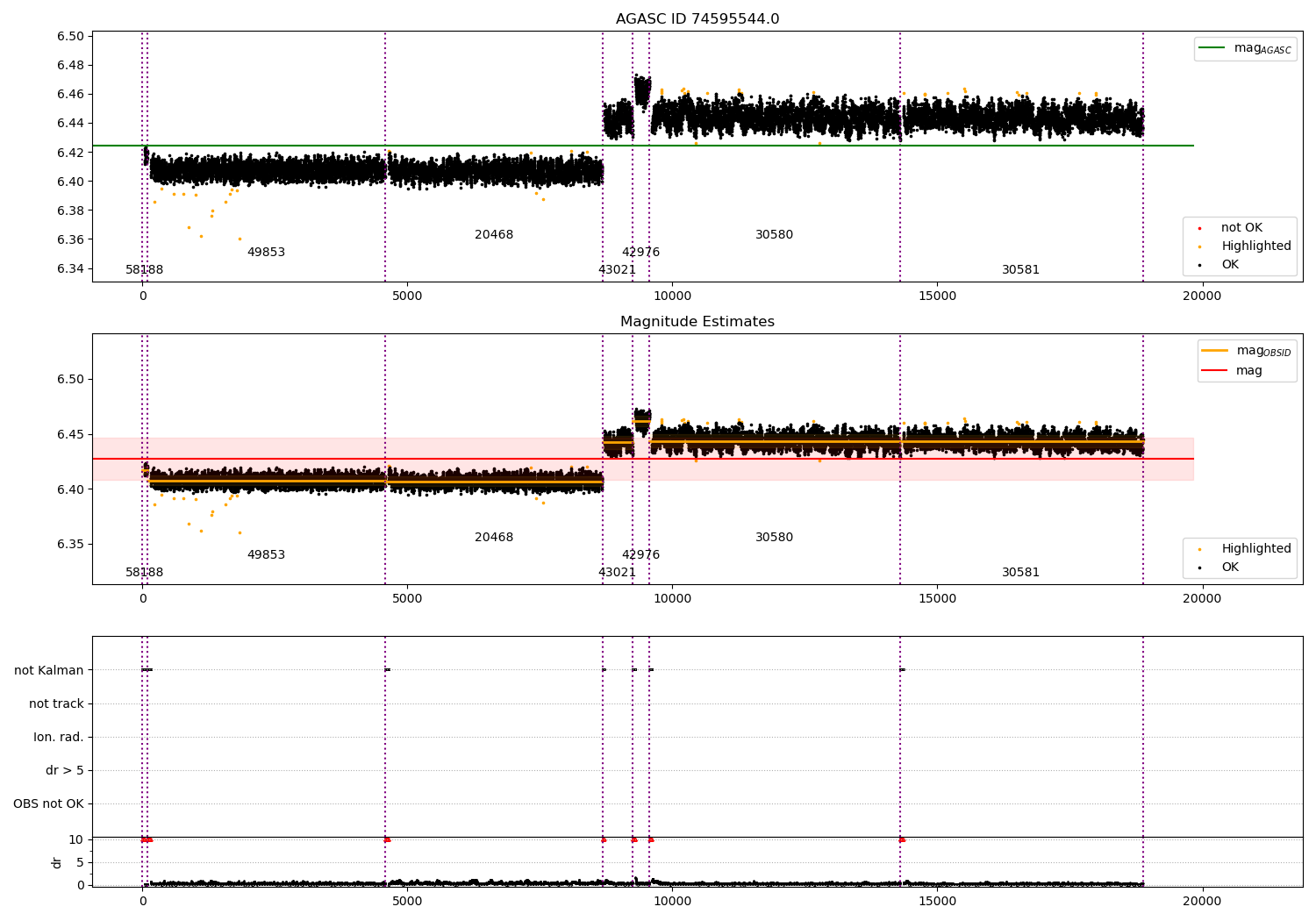1316x921 pixels.
Task: Click the 'Ion. rad.' axis label
Action: 59,737
